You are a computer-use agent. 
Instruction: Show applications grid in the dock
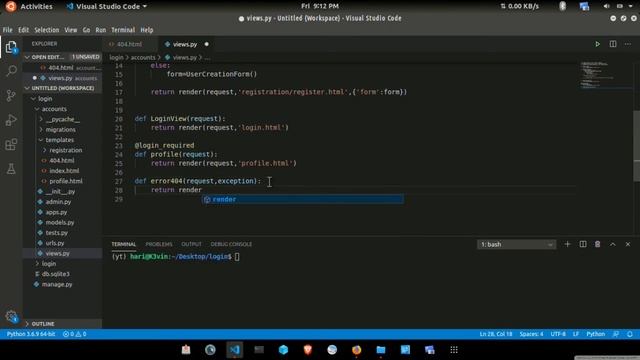(x=454, y=350)
